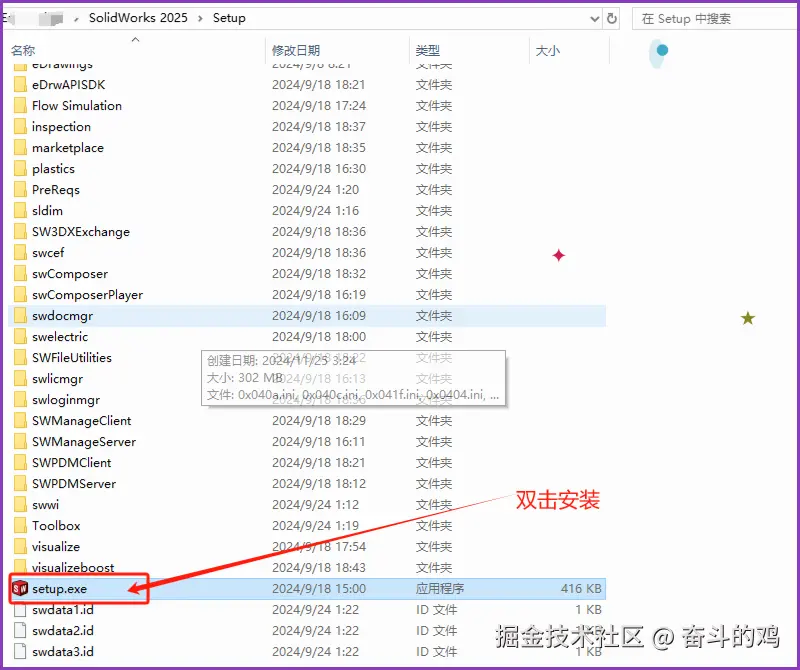Select the folder name swComposerPlayer

point(87,294)
